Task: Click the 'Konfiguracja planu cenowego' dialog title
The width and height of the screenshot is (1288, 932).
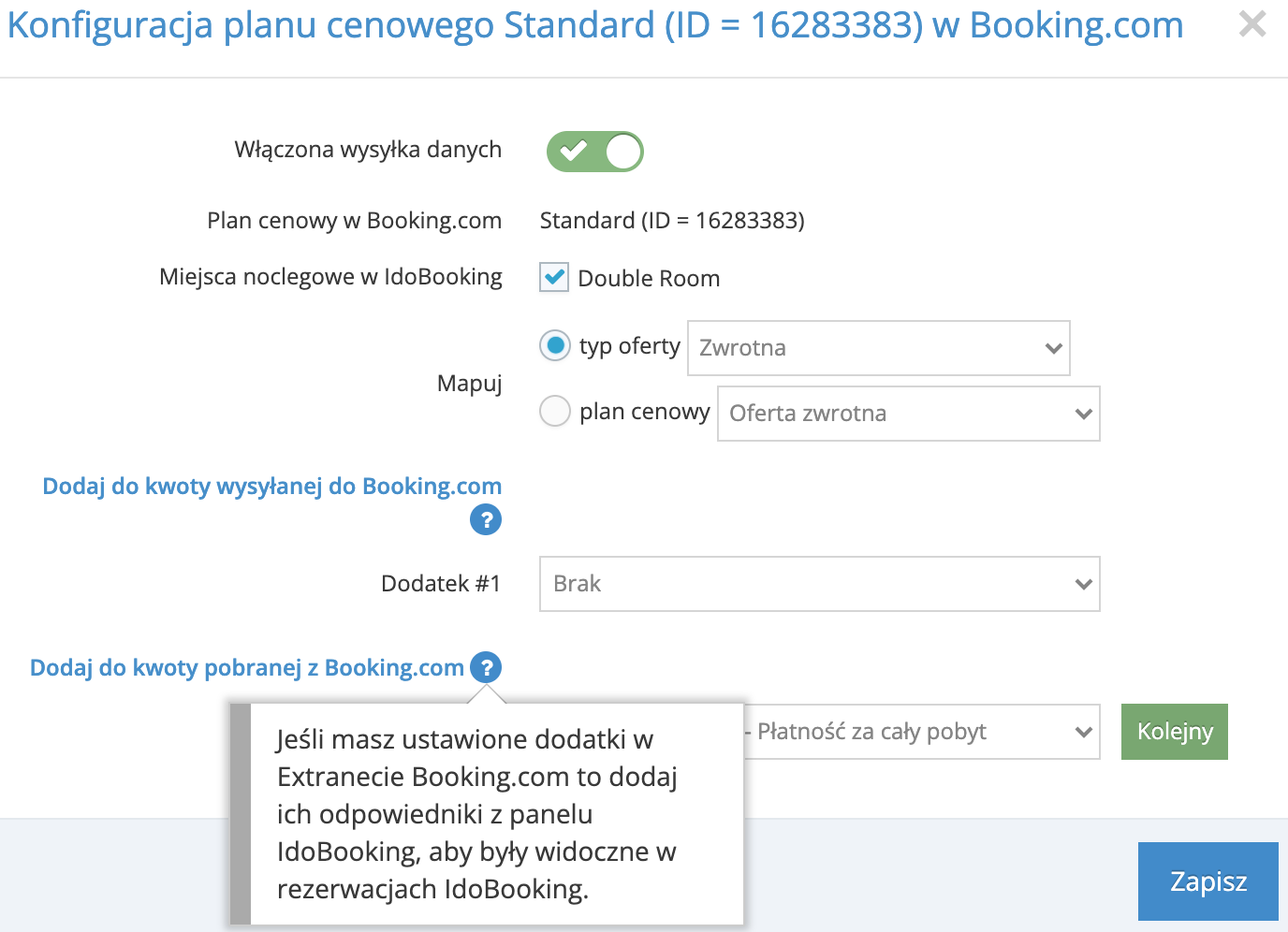Action: click(x=594, y=25)
